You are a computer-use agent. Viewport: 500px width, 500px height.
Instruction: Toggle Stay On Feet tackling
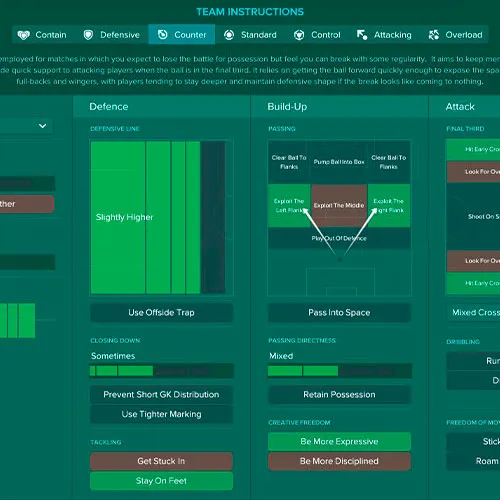tap(161, 481)
